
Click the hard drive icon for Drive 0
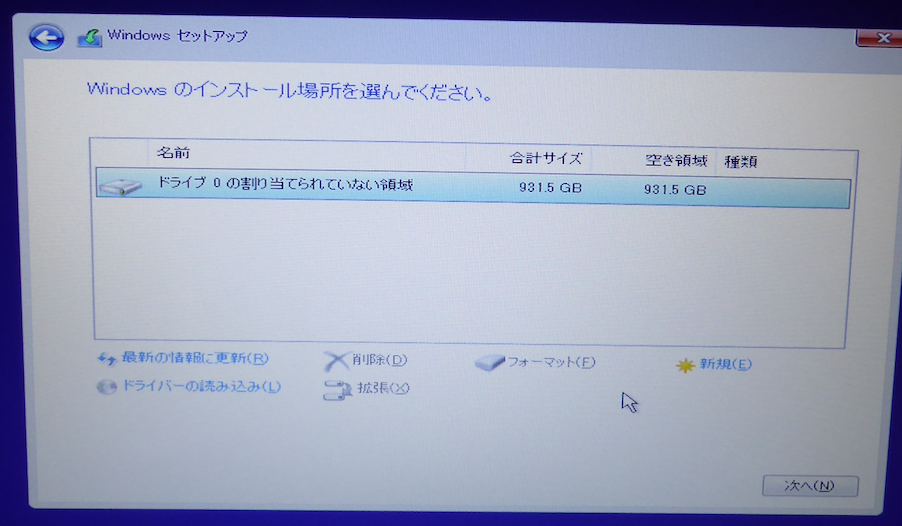click(120, 186)
